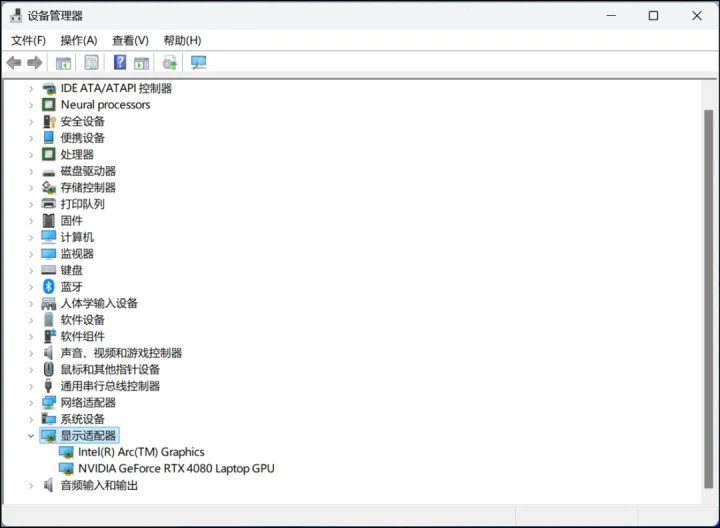This screenshot has width=720, height=528.
Task: Click the 鼠标和其他指针设备 mouse icon
Action: coord(49,369)
